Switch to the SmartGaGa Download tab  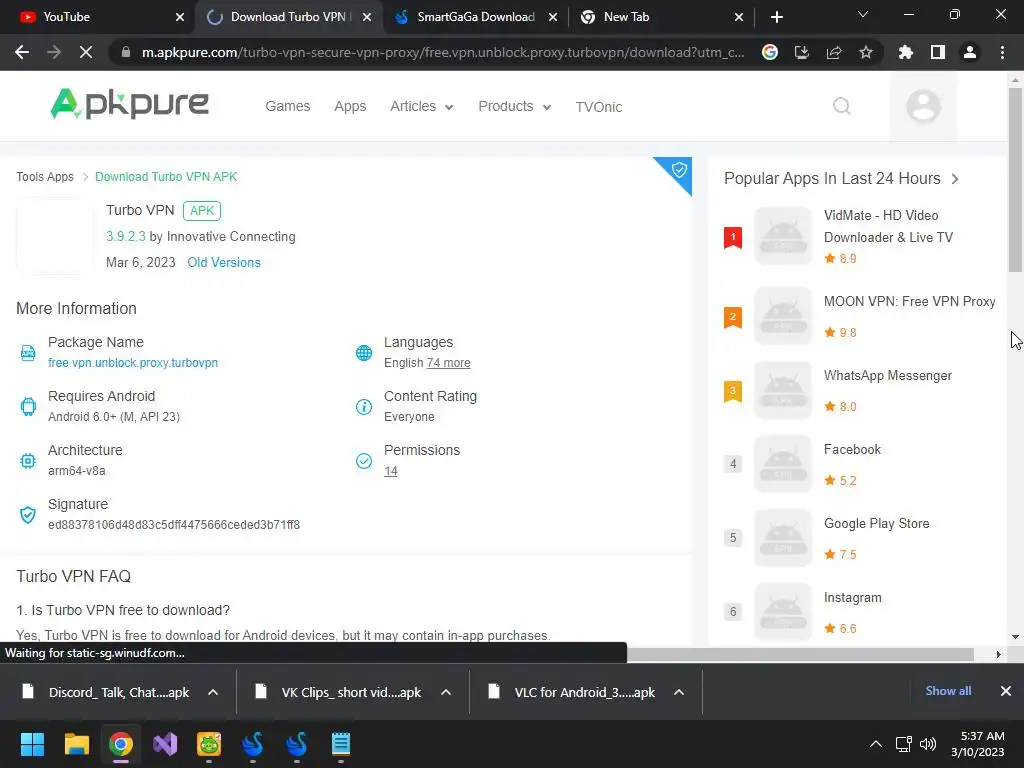click(x=475, y=17)
